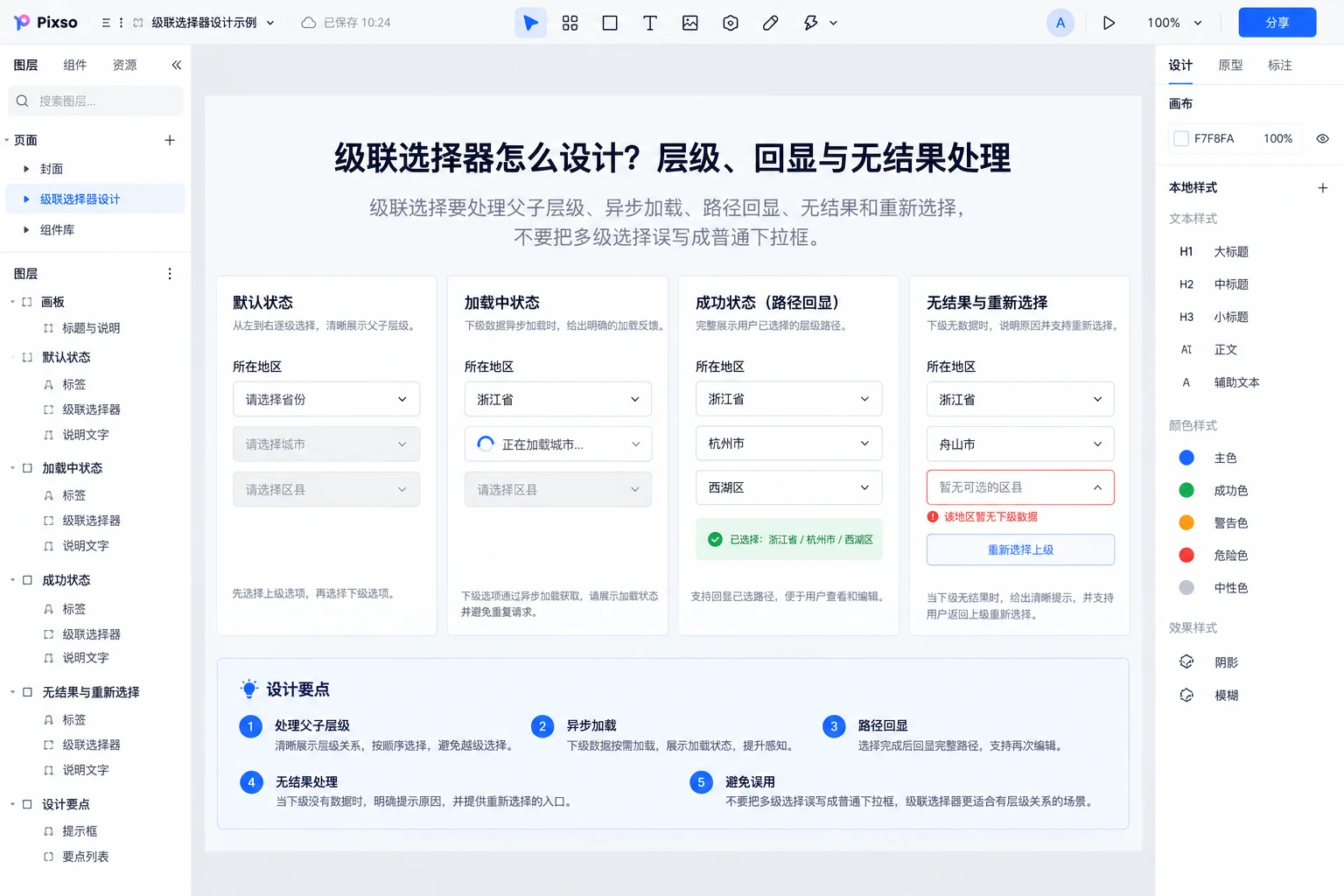The image size is (1344, 896).
Task: Open zoom level 100% dropdown
Action: (1174, 23)
